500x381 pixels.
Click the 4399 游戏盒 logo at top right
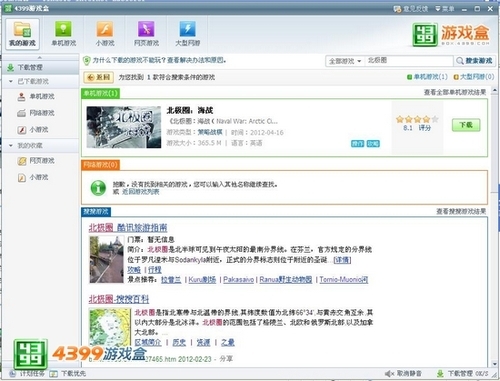coord(451,35)
